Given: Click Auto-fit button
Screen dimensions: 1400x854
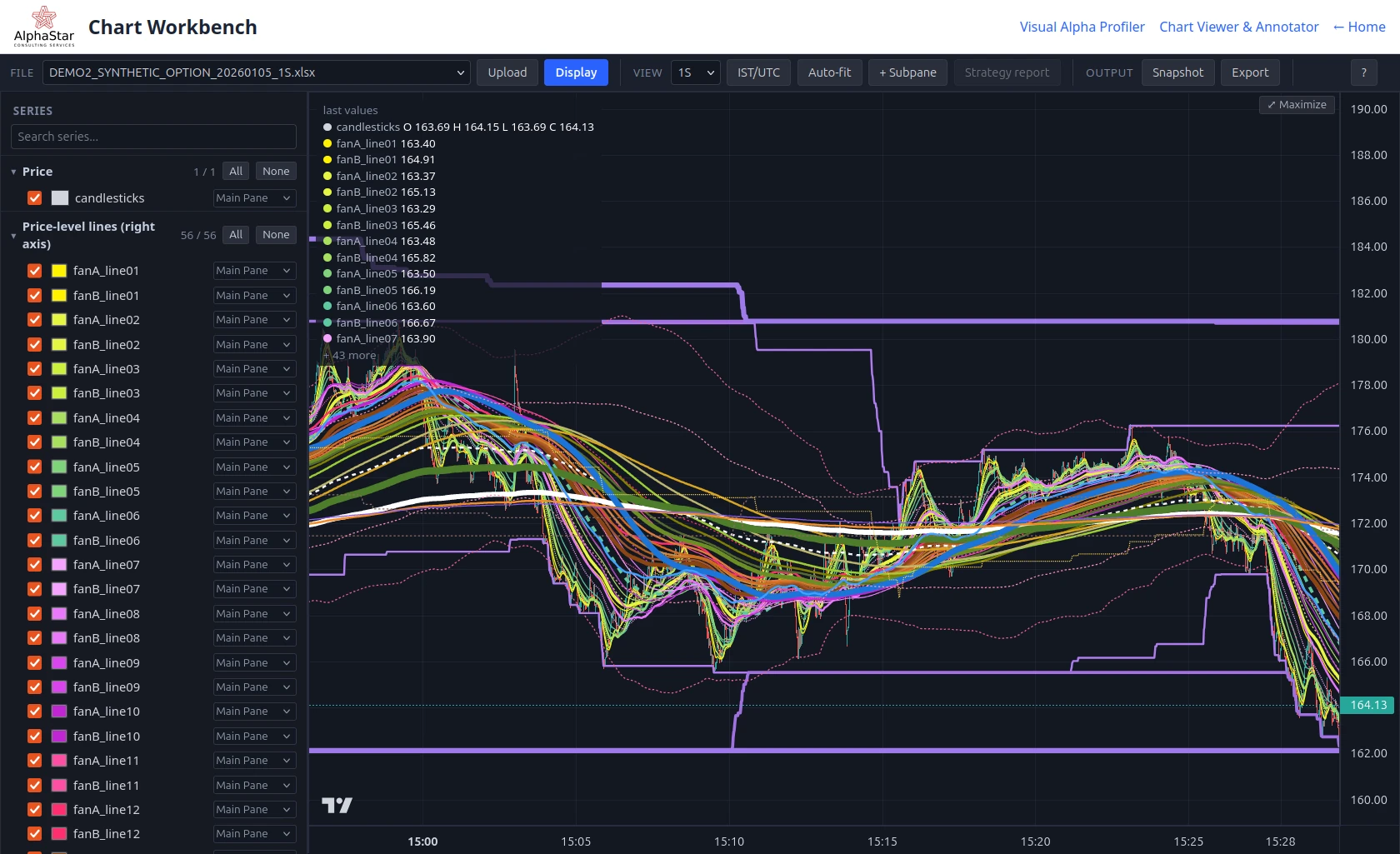Looking at the screenshot, I should [829, 72].
